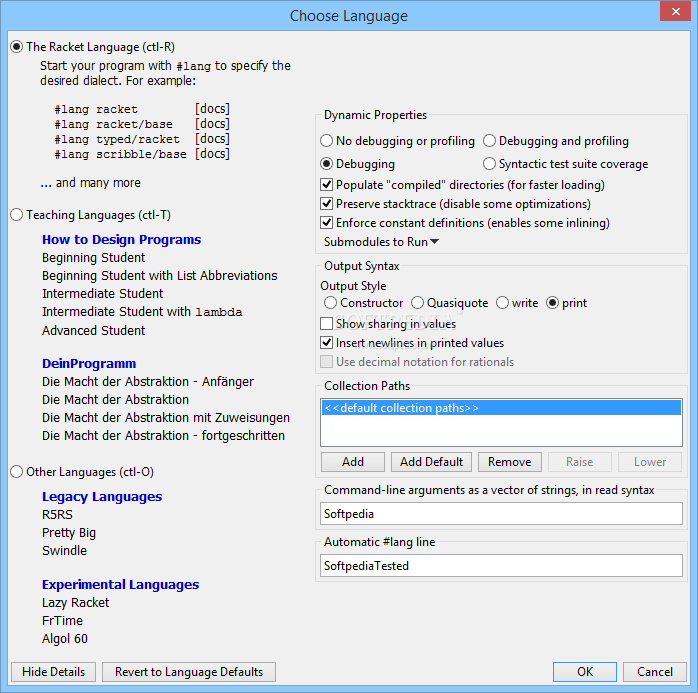Click command-line arguments field containing Softpedia
The width and height of the screenshot is (698, 693).
(x=501, y=514)
